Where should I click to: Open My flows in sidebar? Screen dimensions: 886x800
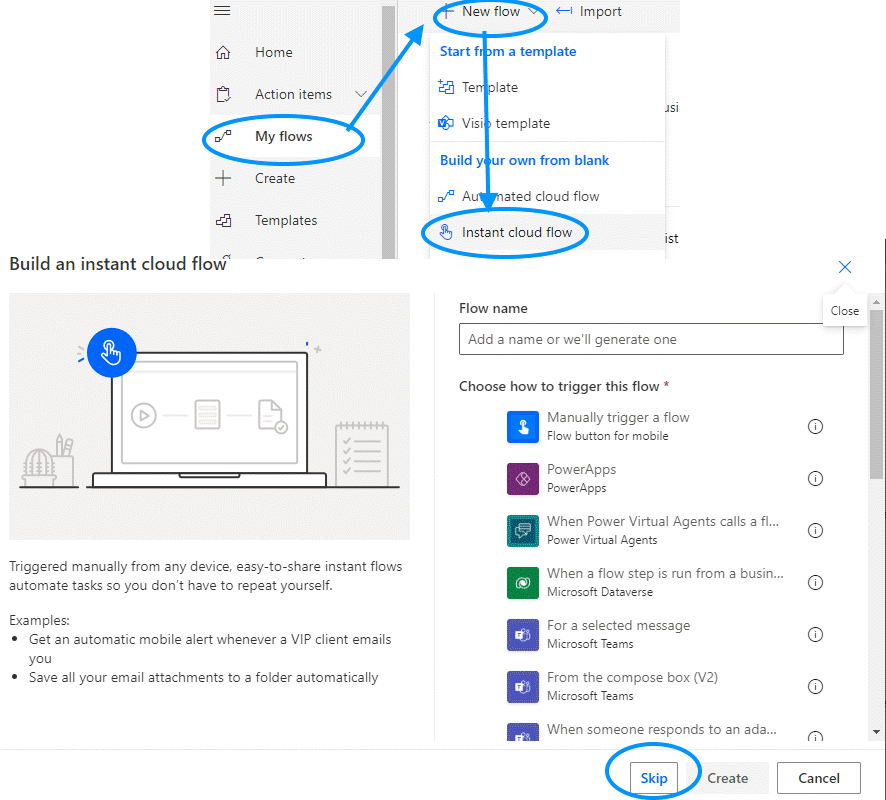[x=284, y=136]
